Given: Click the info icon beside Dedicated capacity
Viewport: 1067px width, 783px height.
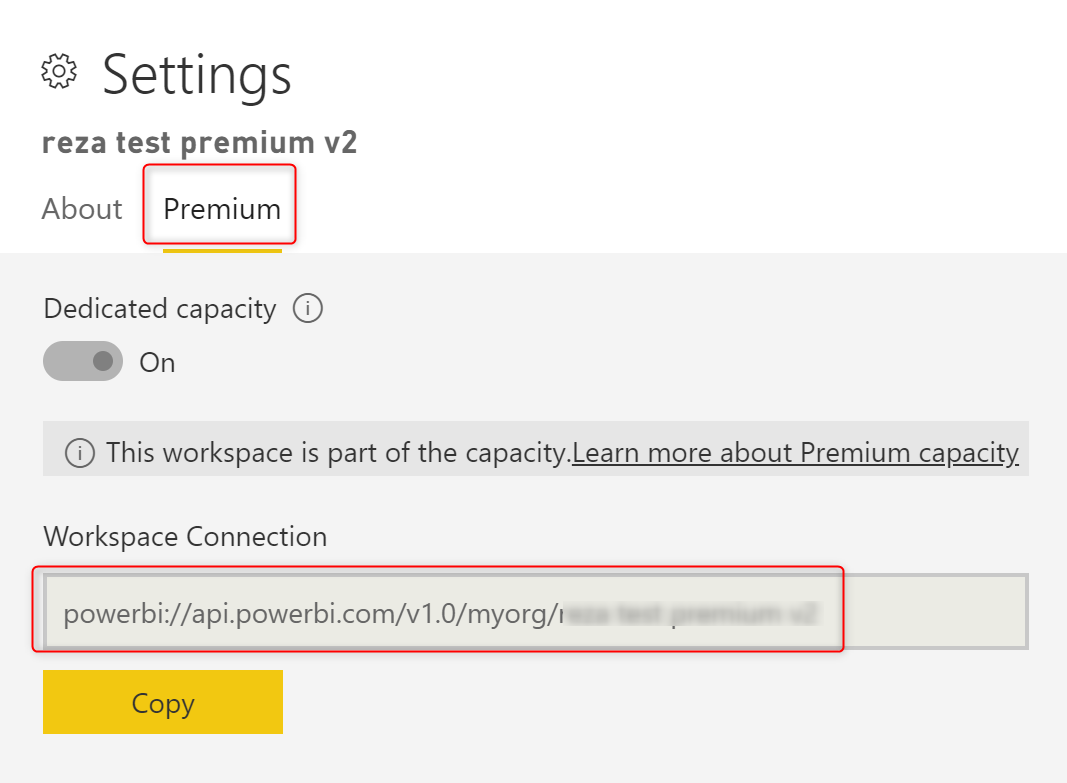Looking at the screenshot, I should point(307,309).
